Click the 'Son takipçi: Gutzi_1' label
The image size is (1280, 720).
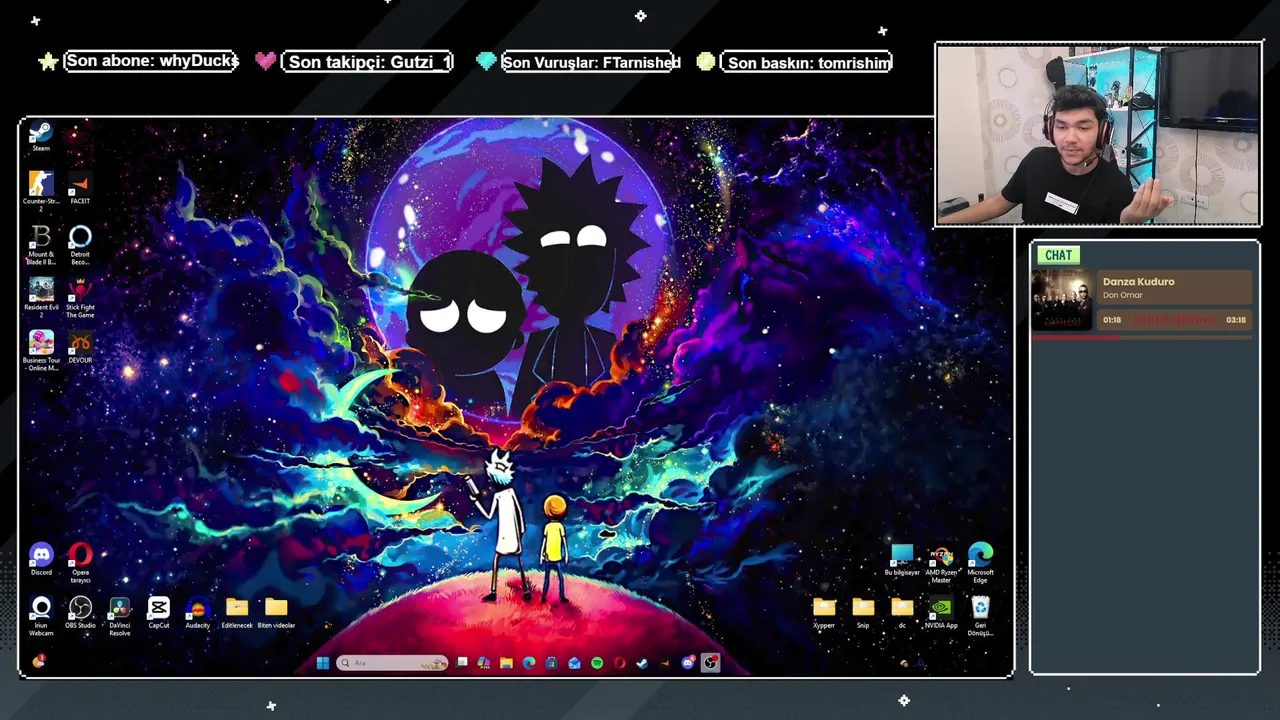click(368, 62)
